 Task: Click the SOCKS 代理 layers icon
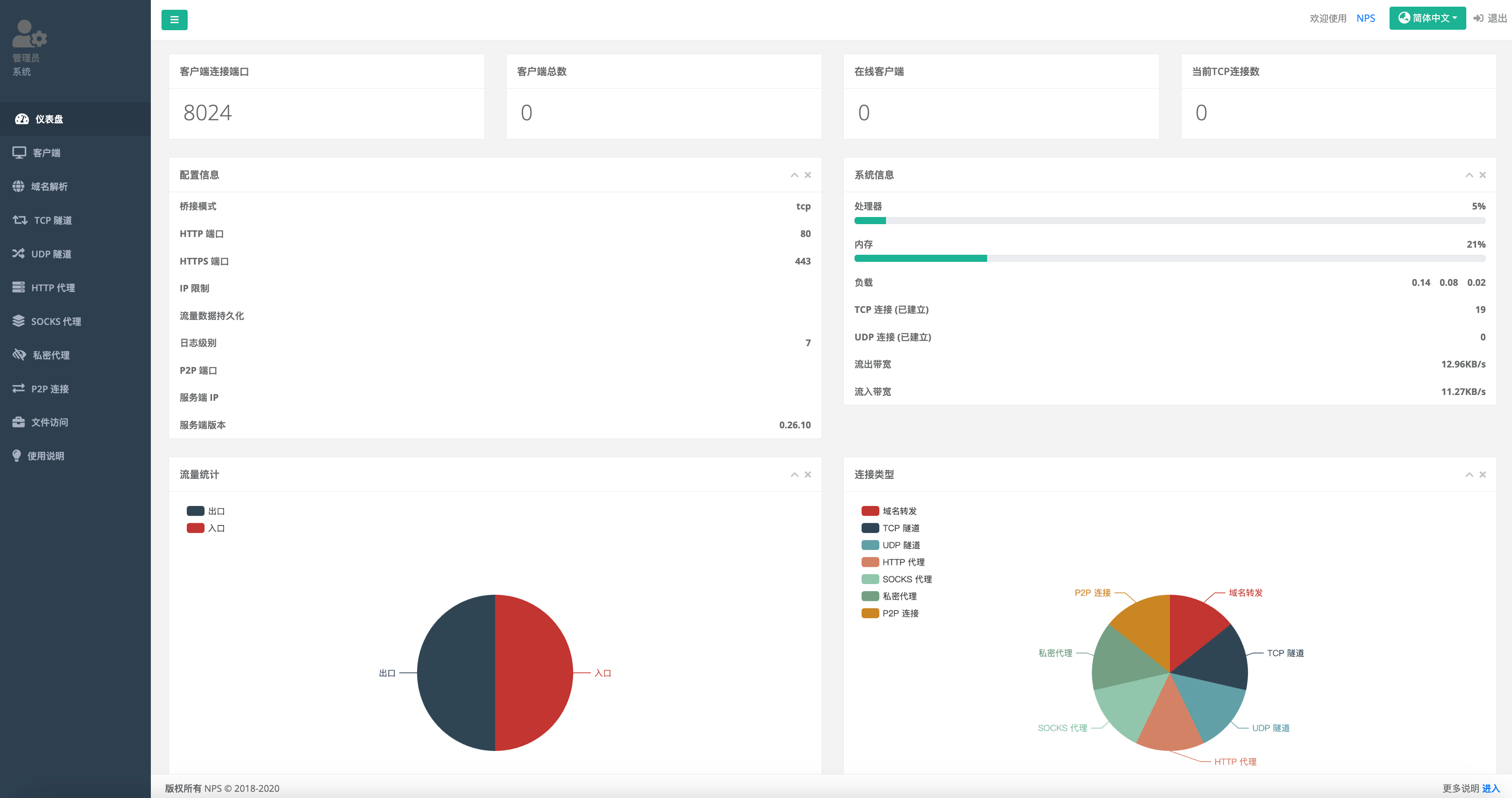(19, 320)
